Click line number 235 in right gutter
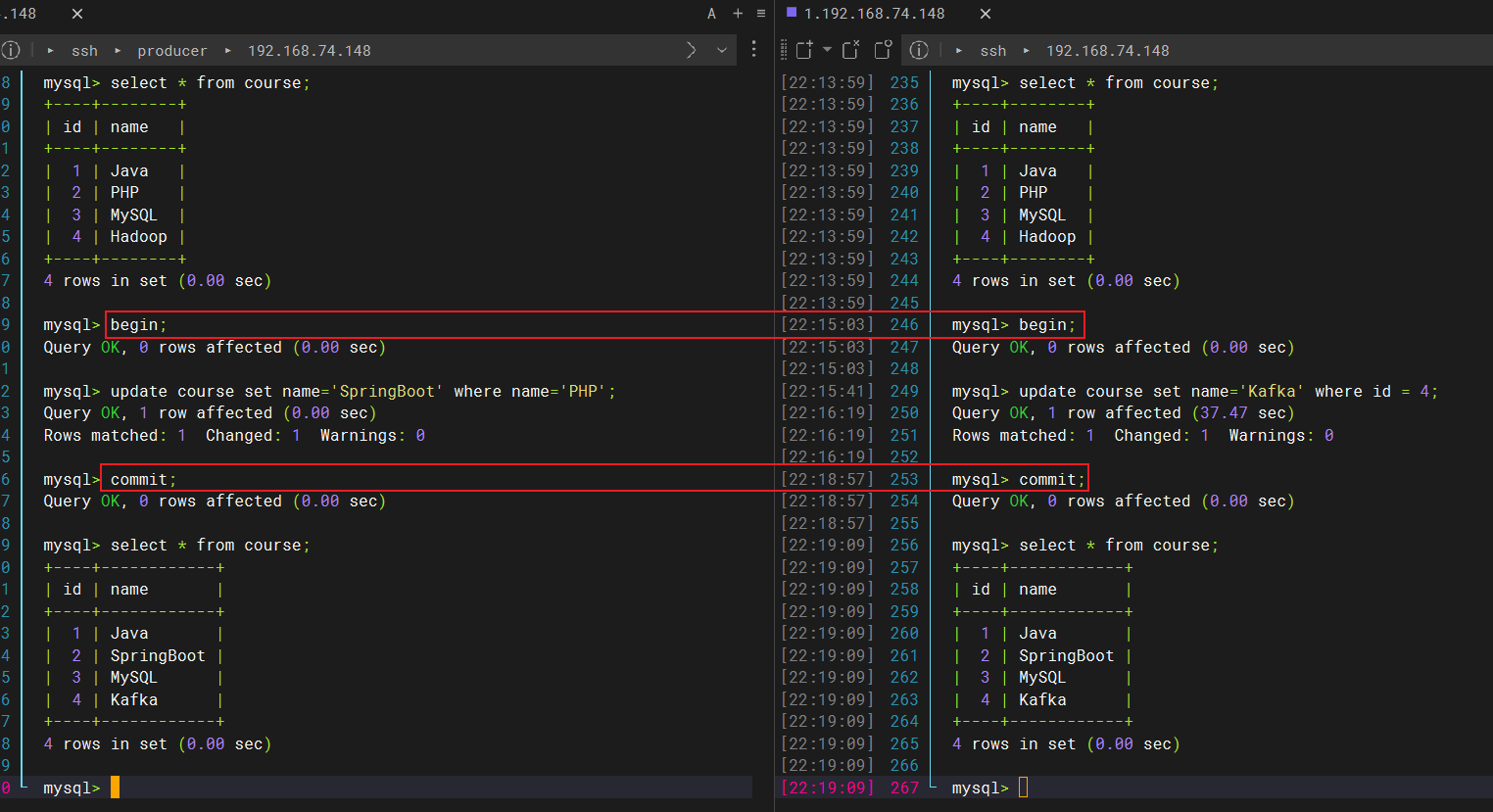This screenshot has width=1493, height=812. point(904,83)
